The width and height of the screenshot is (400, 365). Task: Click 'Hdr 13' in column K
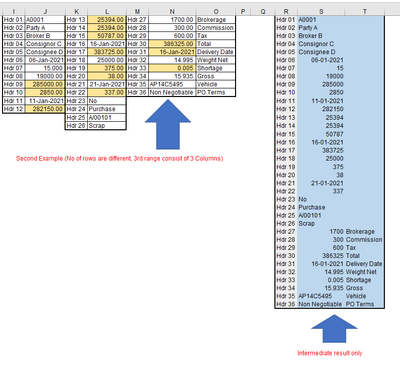click(76, 20)
